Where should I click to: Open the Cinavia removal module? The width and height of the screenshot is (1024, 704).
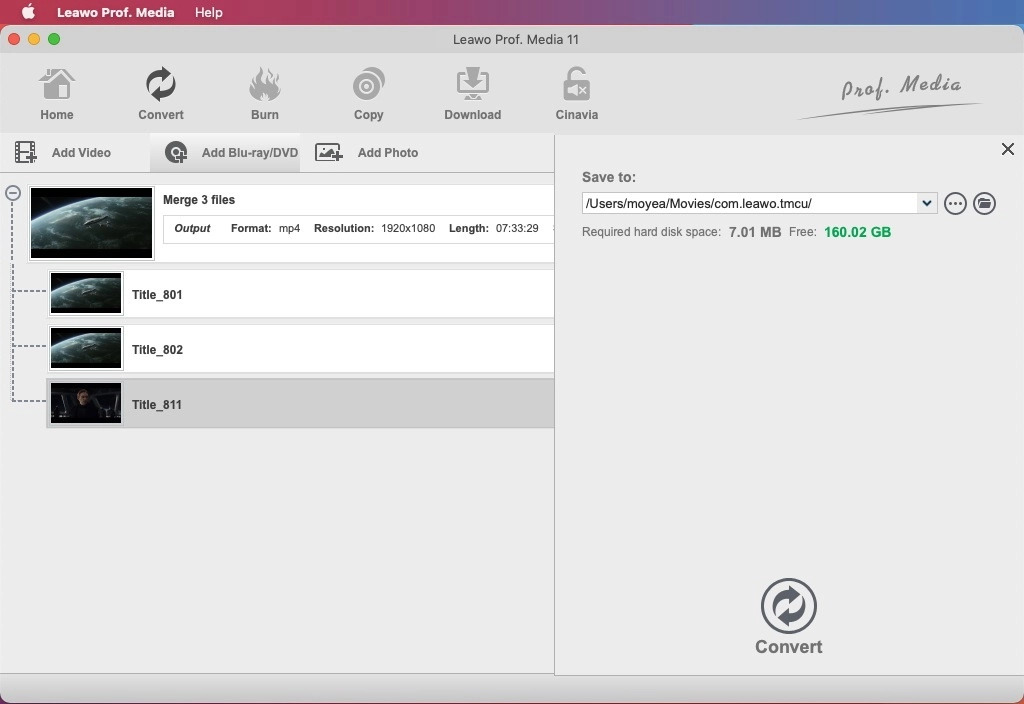[x=577, y=94]
